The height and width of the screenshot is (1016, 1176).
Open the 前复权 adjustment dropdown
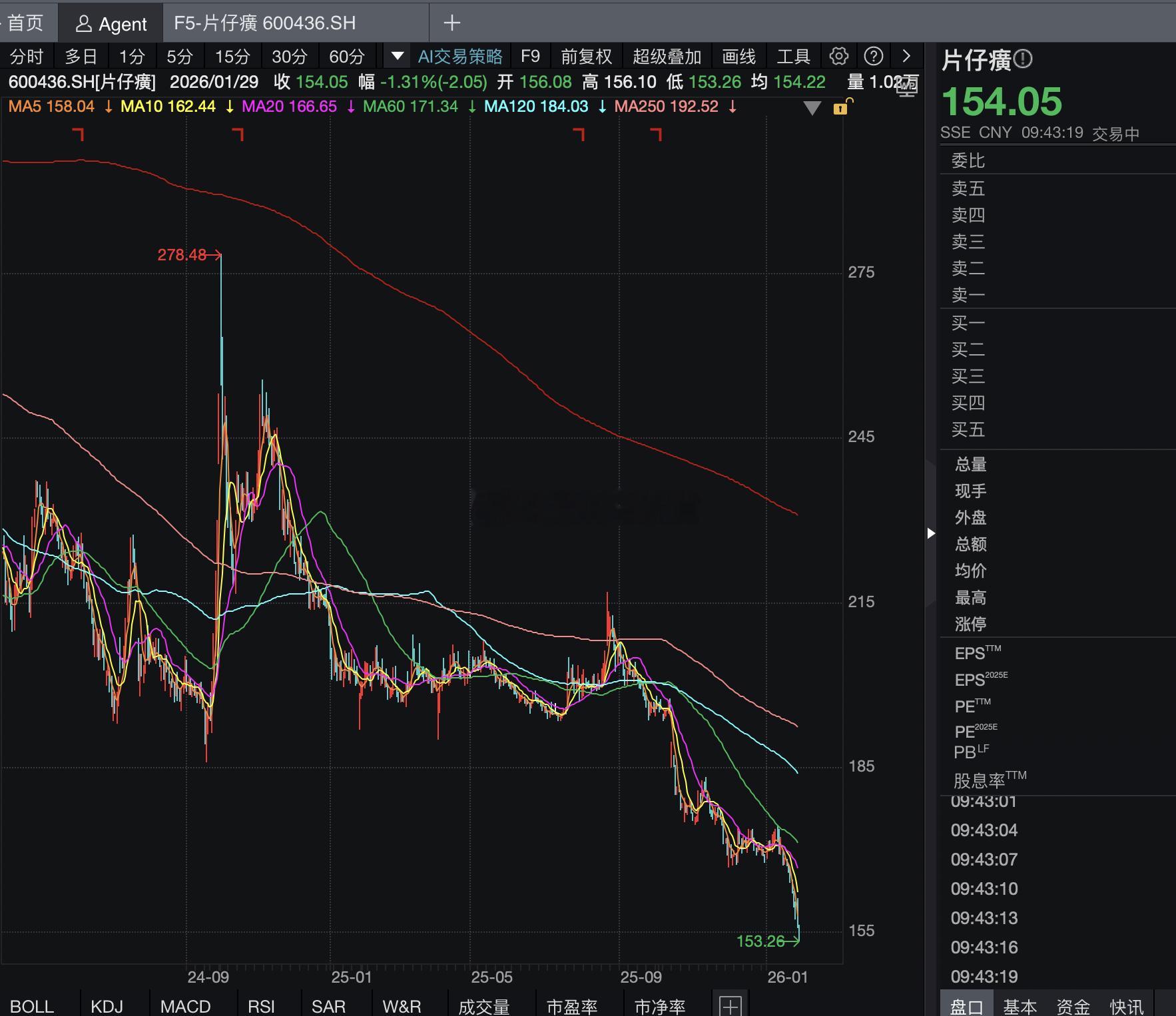coord(587,57)
